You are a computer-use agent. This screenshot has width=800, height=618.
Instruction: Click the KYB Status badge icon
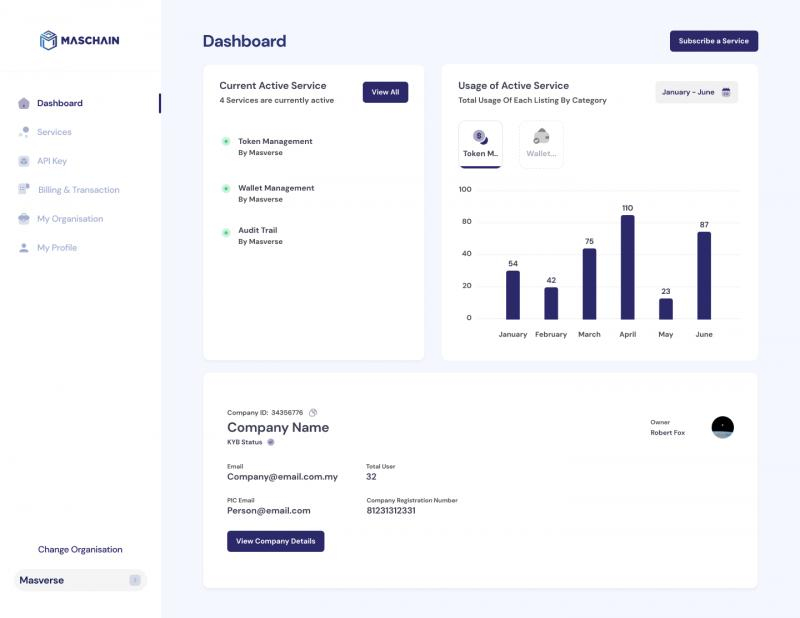tap(270, 442)
